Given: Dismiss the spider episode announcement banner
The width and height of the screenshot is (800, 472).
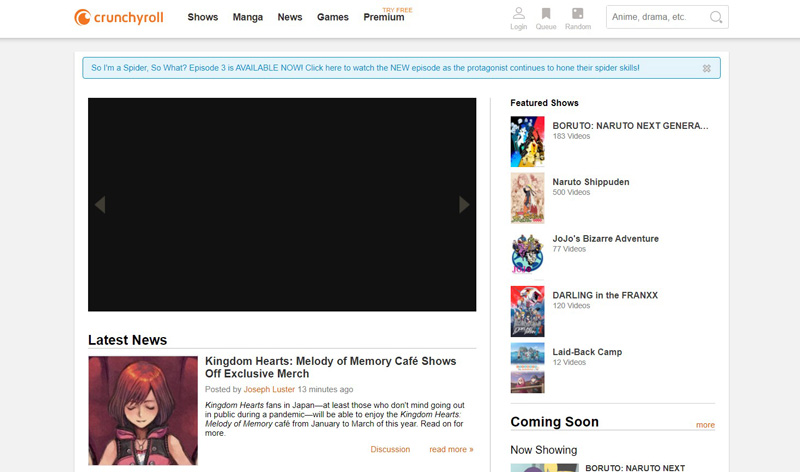Looking at the screenshot, I should point(707,69).
